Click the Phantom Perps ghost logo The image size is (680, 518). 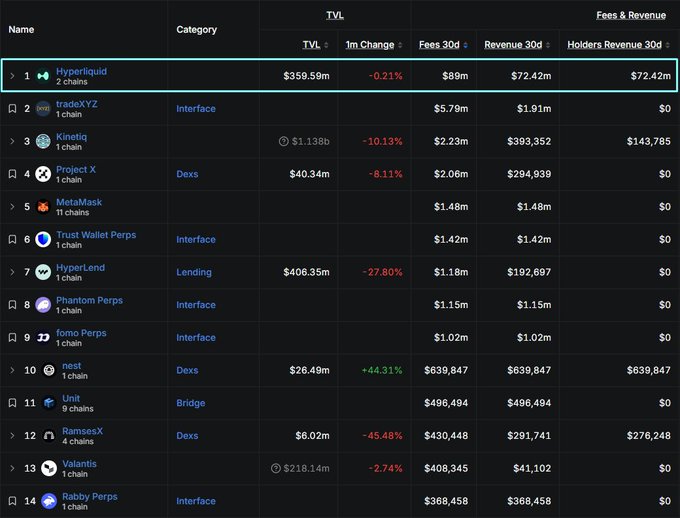click(43, 305)
